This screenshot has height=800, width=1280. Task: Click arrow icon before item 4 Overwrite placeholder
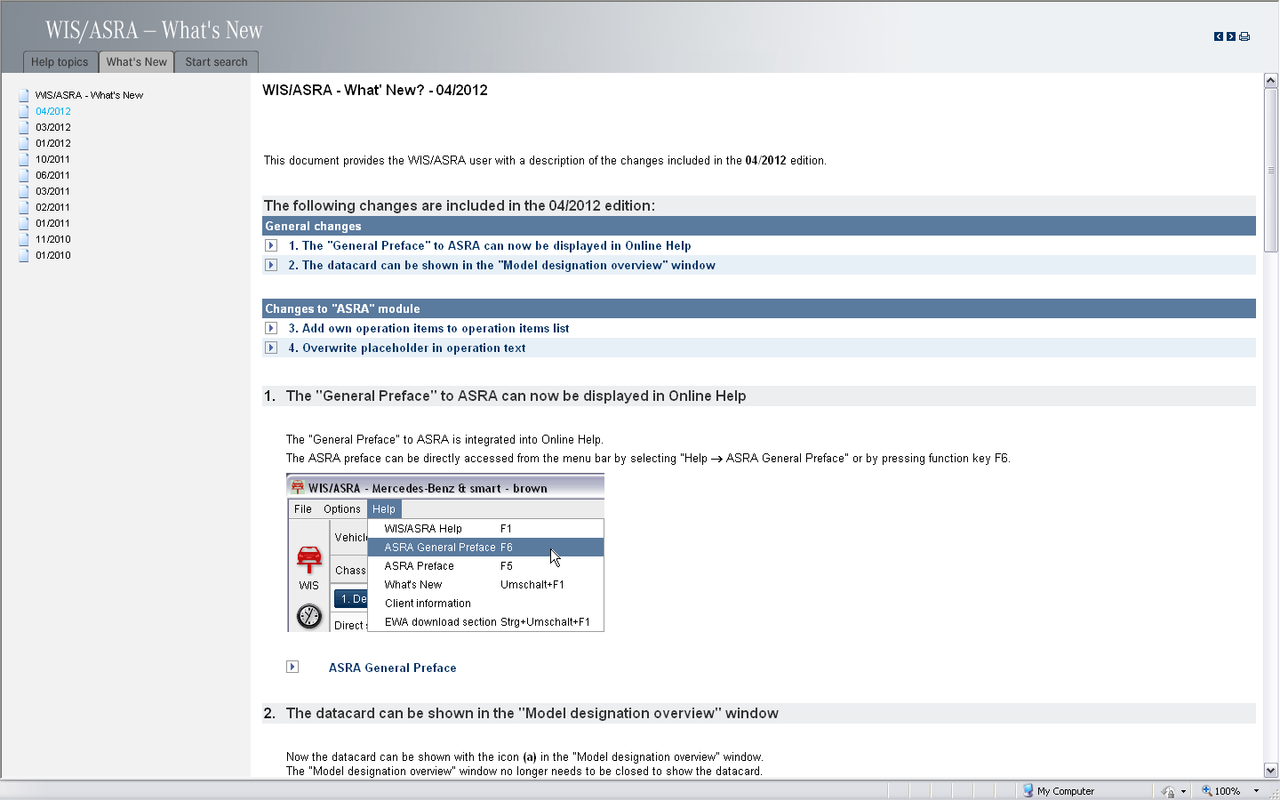(271, 348)
